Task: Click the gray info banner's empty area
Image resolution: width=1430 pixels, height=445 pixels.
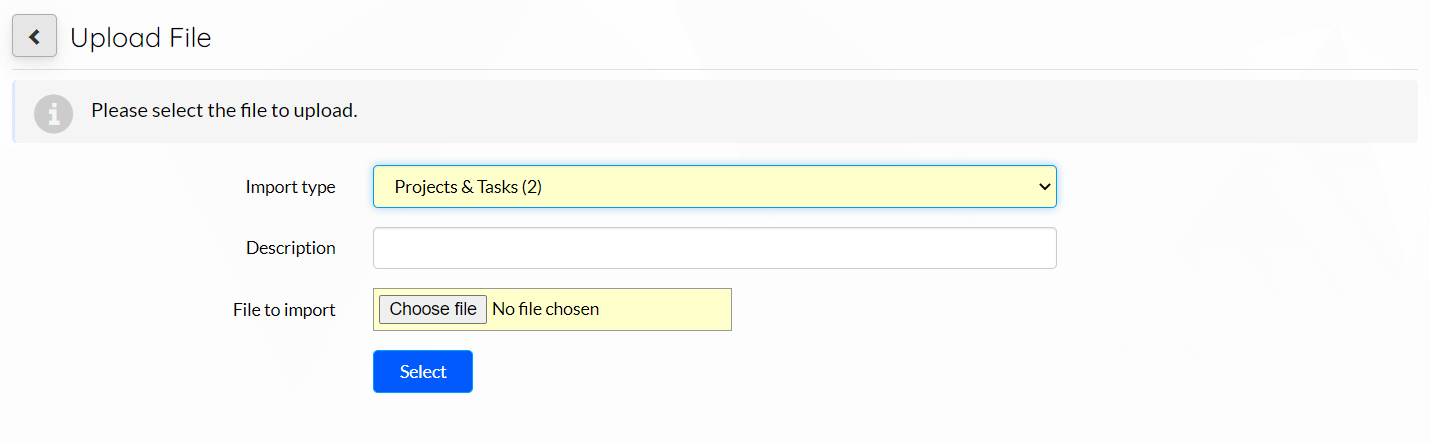Action: (880, 111)
